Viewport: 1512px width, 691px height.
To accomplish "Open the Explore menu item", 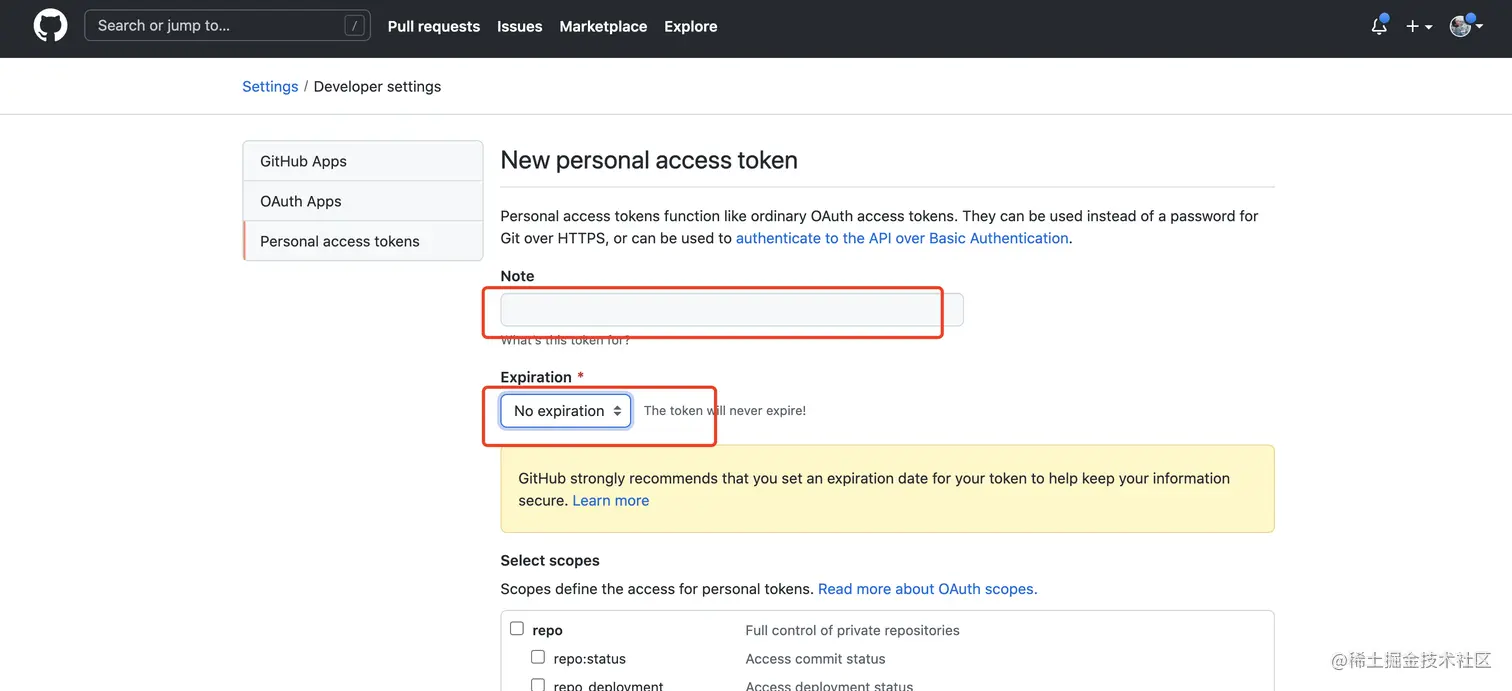I will [x=691, y=27].
